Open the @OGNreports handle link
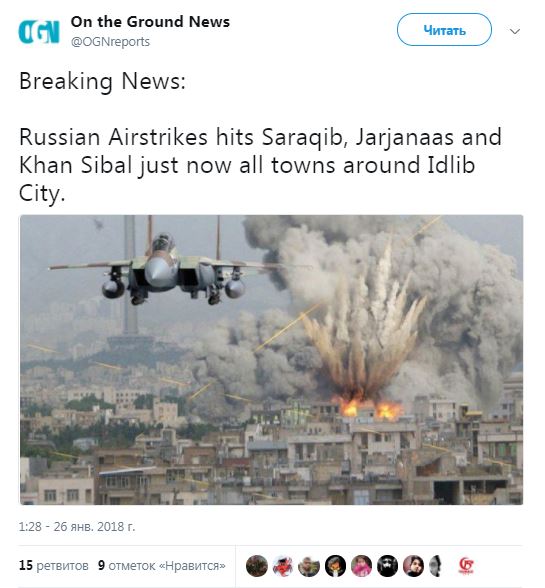Image resolution: width=545 pixels, height=588 pixels. (110, 42)
